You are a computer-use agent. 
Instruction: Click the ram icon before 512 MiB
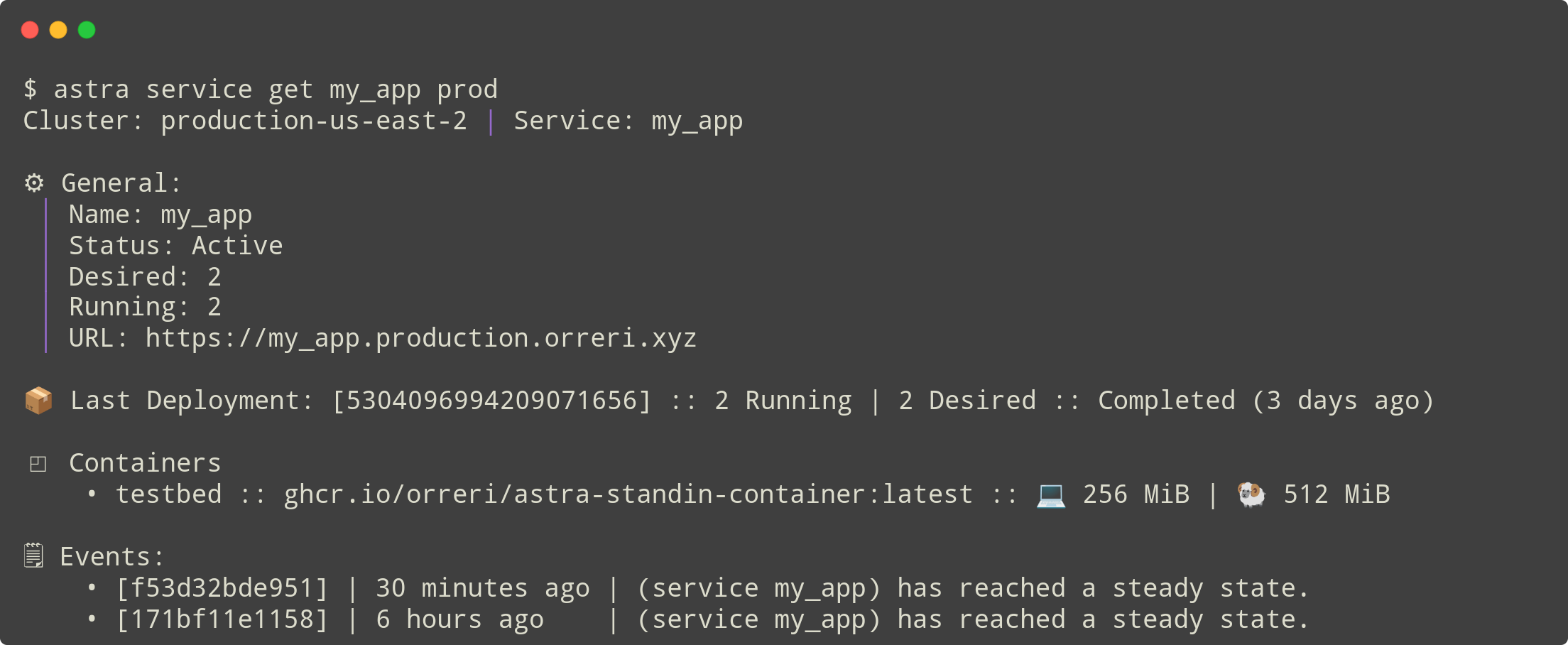tap(1251, 494)
